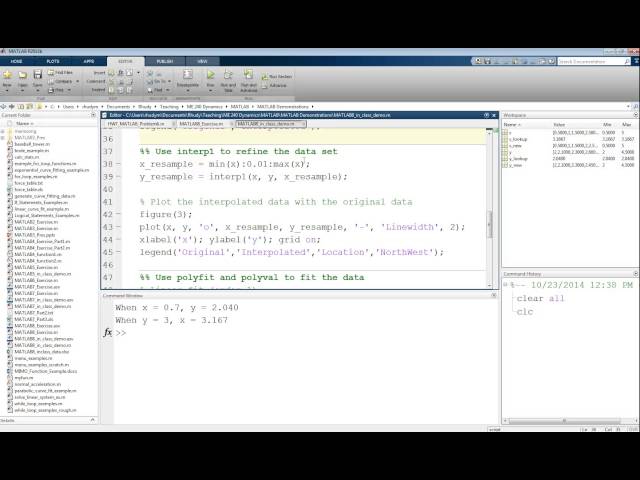This screenshot has height=480, width=640.
Task: Open HW7_MATLAB_Problem8.m editor tab
Action: tap(136, 124)
